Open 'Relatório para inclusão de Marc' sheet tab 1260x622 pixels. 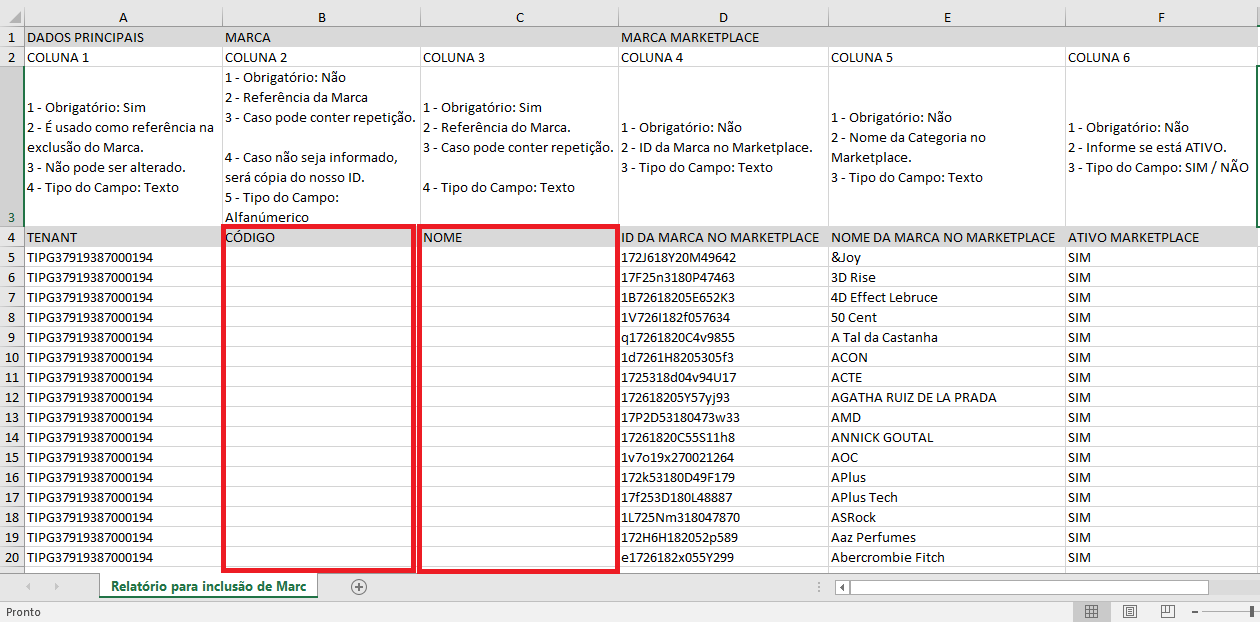point(208,587)
